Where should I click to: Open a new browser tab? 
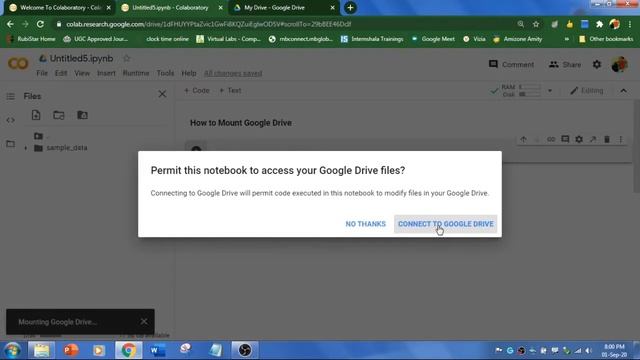point(350,8)
